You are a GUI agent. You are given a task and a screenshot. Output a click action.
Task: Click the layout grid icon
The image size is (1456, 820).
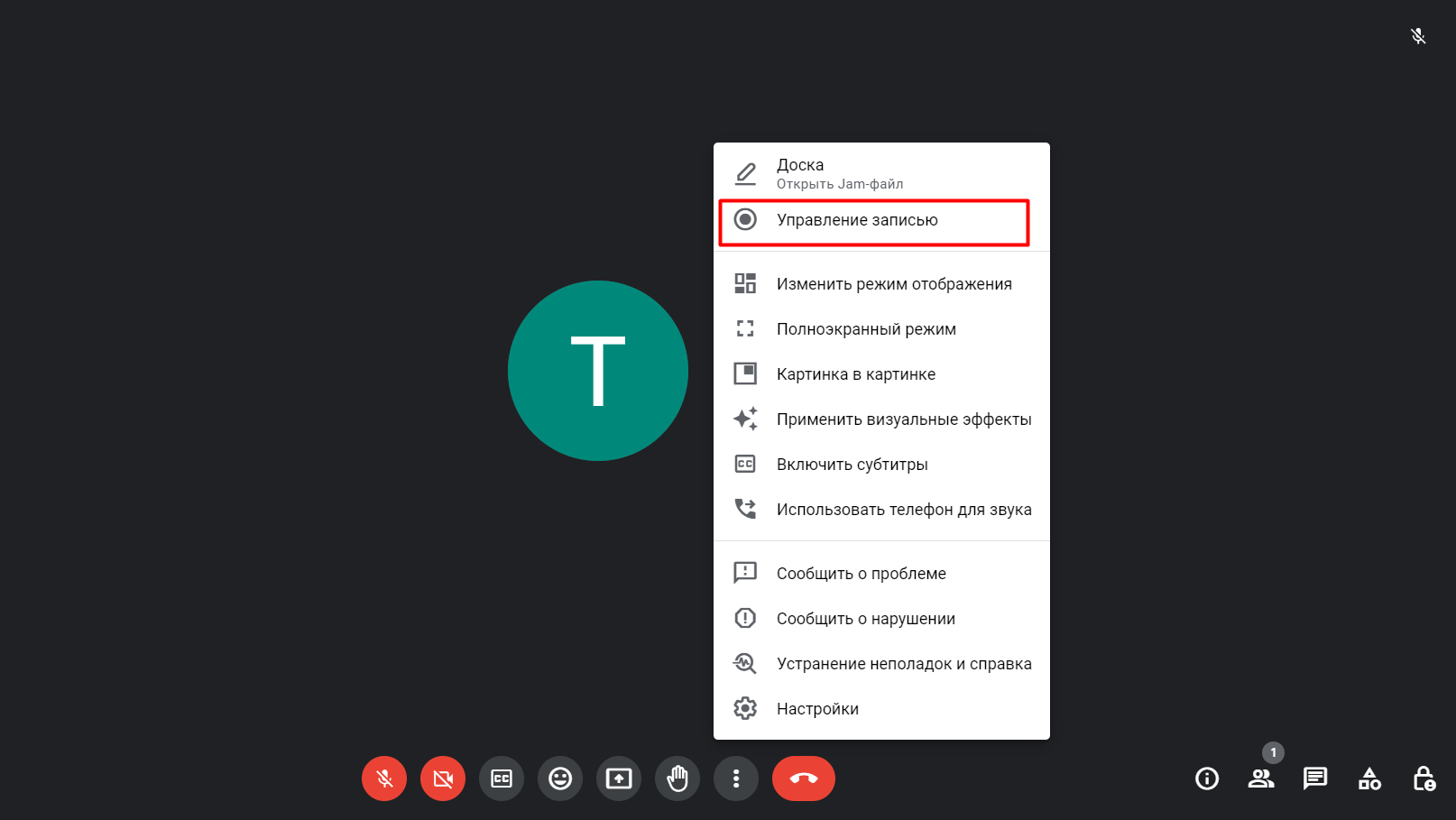click(745, 283)
